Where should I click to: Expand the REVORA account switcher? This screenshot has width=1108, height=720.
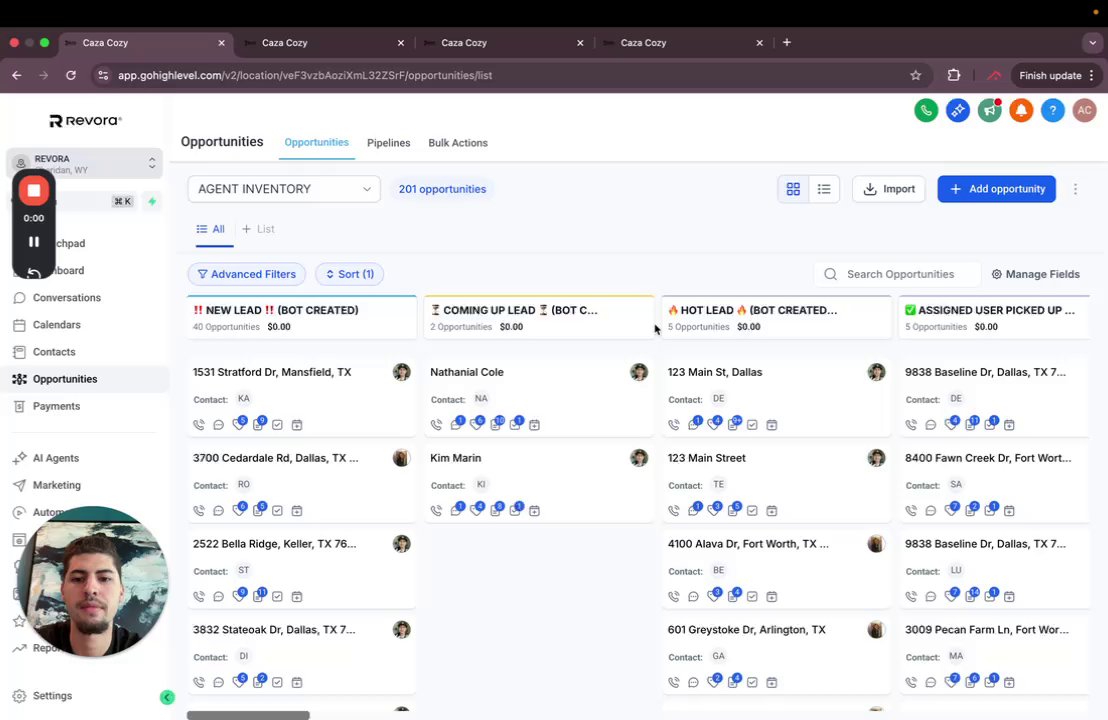84,164
